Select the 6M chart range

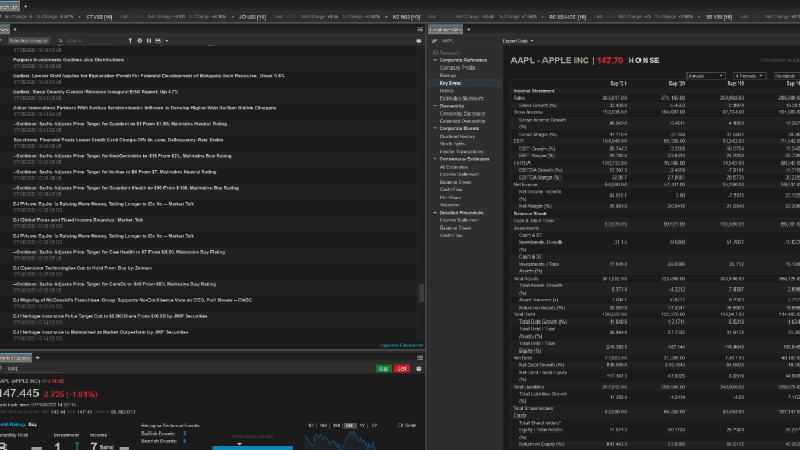pos(349,425)
